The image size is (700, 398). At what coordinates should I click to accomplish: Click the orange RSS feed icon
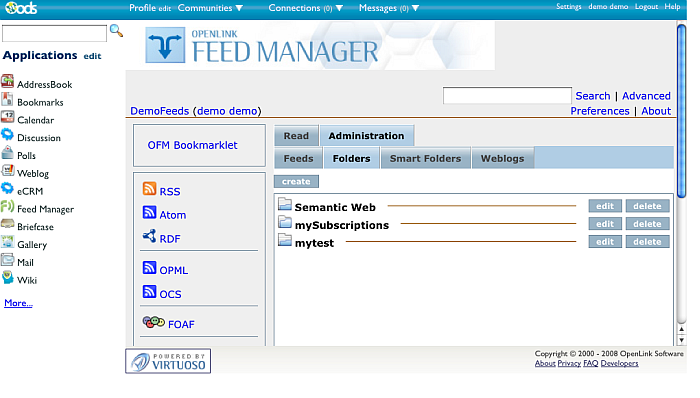click(149, 189)
